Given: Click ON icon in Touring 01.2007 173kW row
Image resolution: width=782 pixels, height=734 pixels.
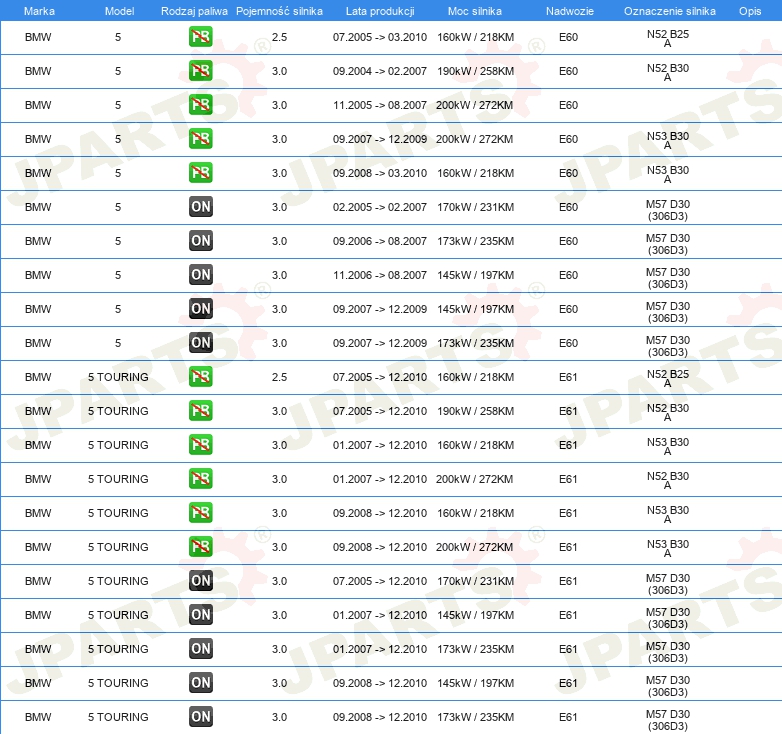Looking at the screenshot, I should point(200,648).
